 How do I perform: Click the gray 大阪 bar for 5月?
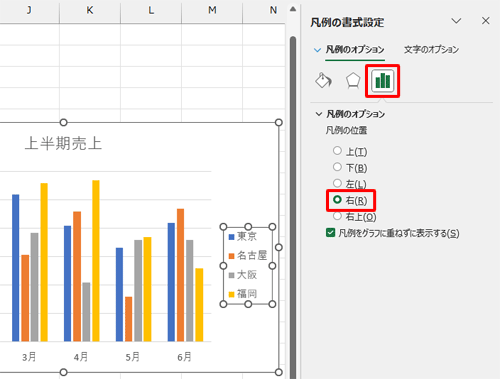coord(138,291)
